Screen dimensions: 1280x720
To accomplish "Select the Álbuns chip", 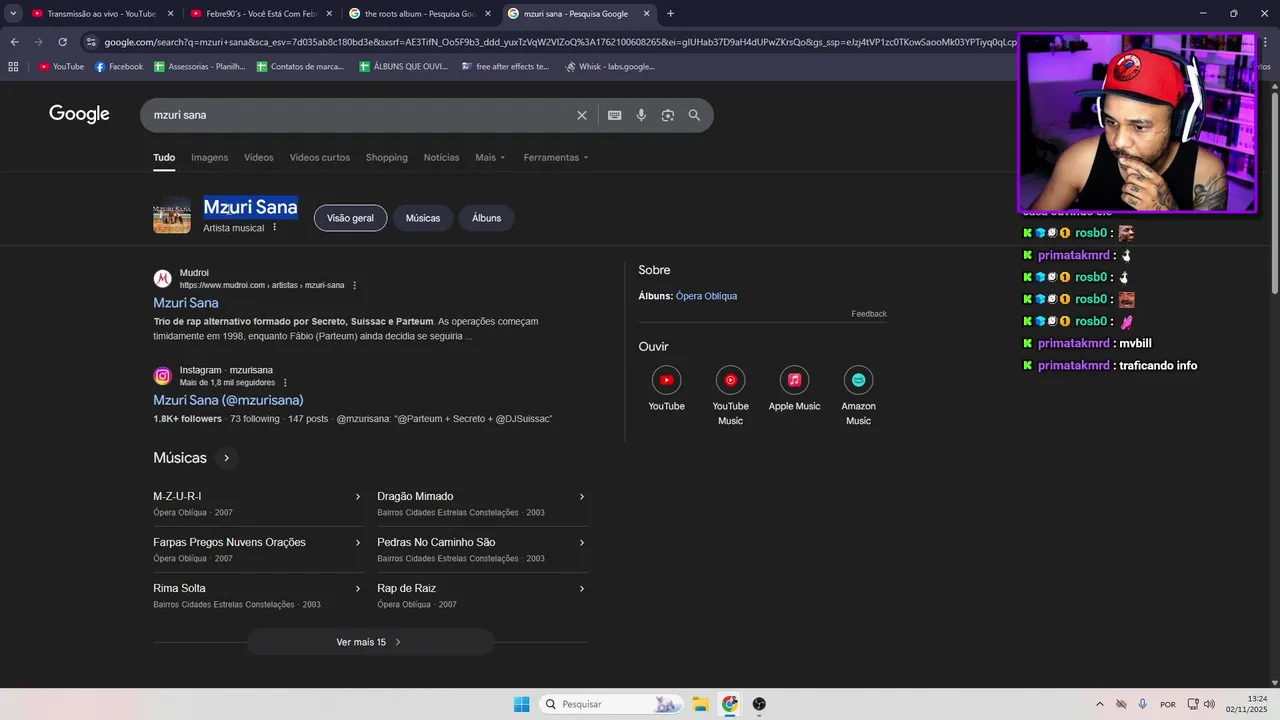I will pyautogui.click(x=487, y=218).
